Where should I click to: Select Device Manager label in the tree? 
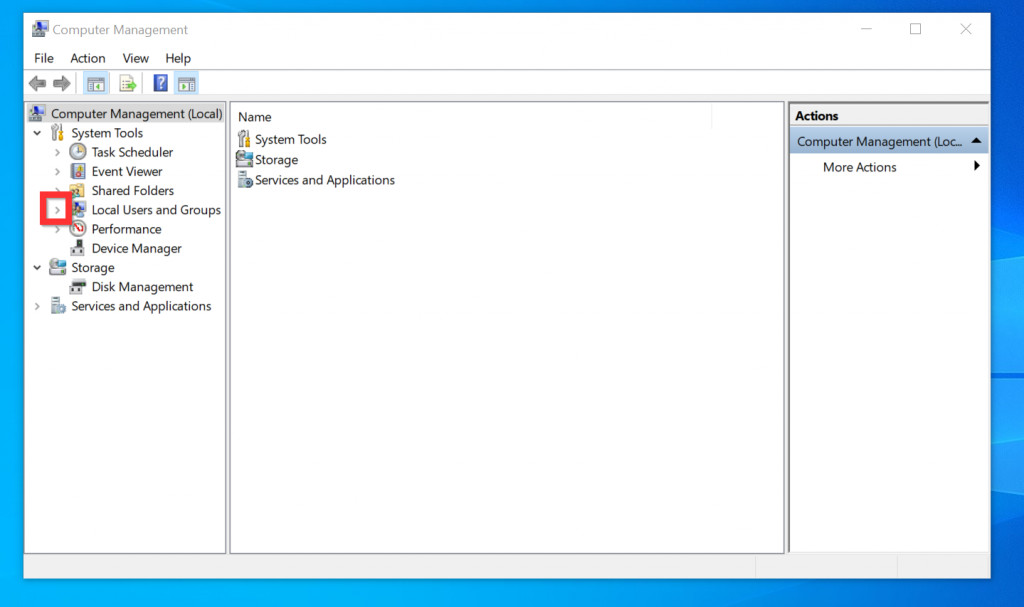click(x=136, y=248)
